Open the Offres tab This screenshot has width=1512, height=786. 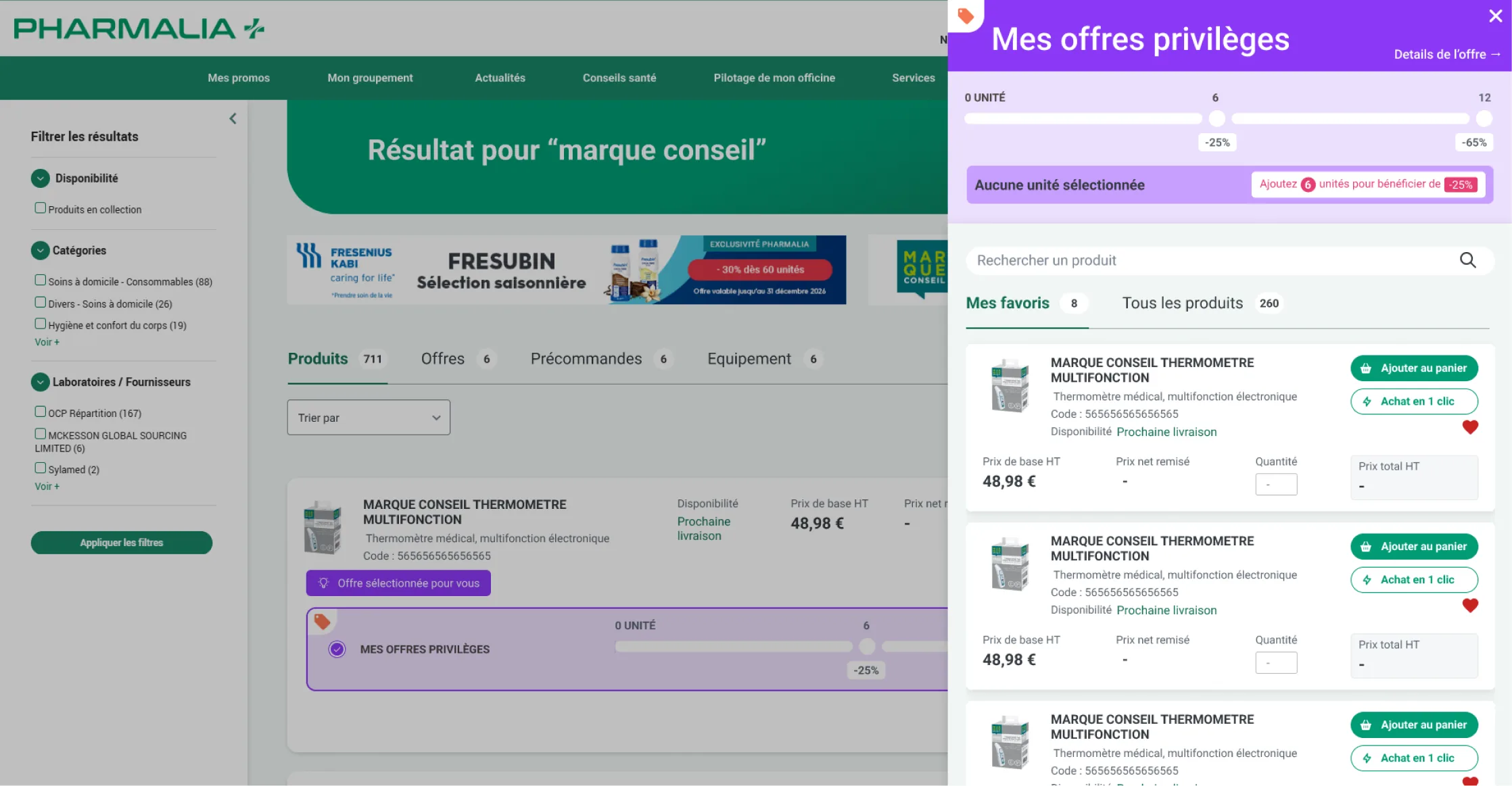pyautogui.click(x=458, y=359)
